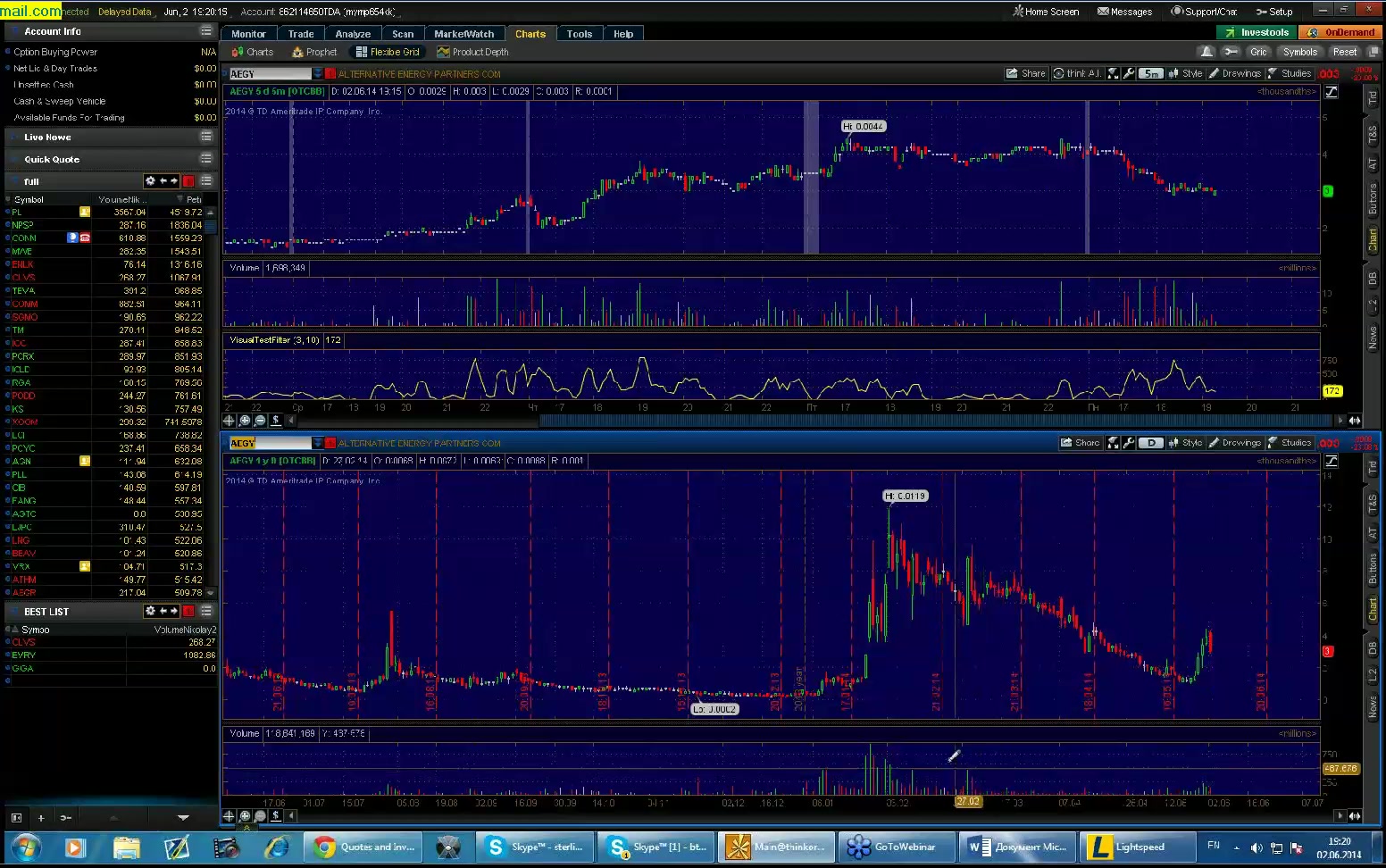Collapse the Live News section

13,138
